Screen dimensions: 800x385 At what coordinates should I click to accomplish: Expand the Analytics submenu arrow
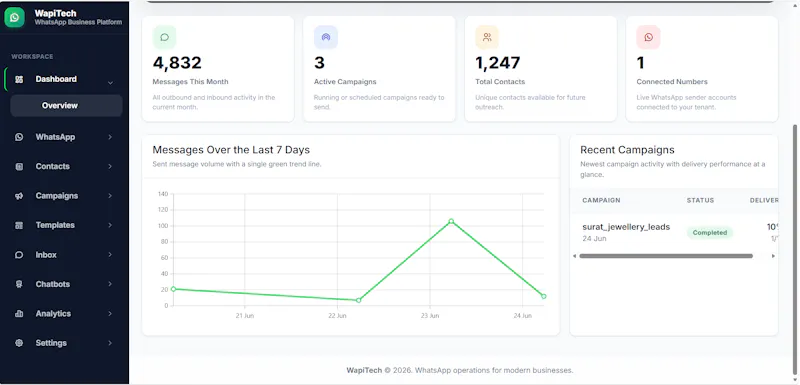tap(110, 314)
